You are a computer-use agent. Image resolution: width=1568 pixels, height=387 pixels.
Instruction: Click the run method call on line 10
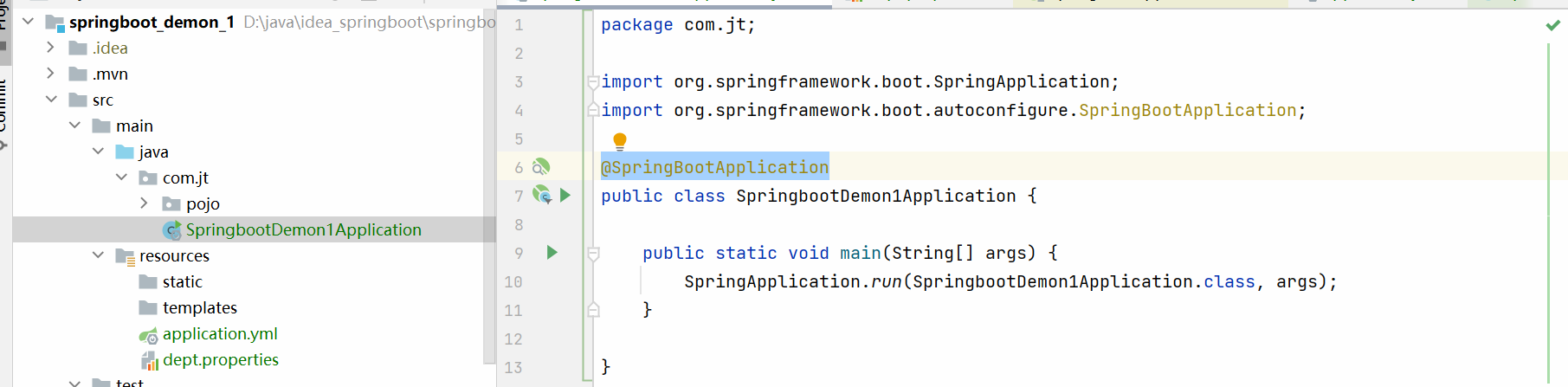(x=887, y=281)
